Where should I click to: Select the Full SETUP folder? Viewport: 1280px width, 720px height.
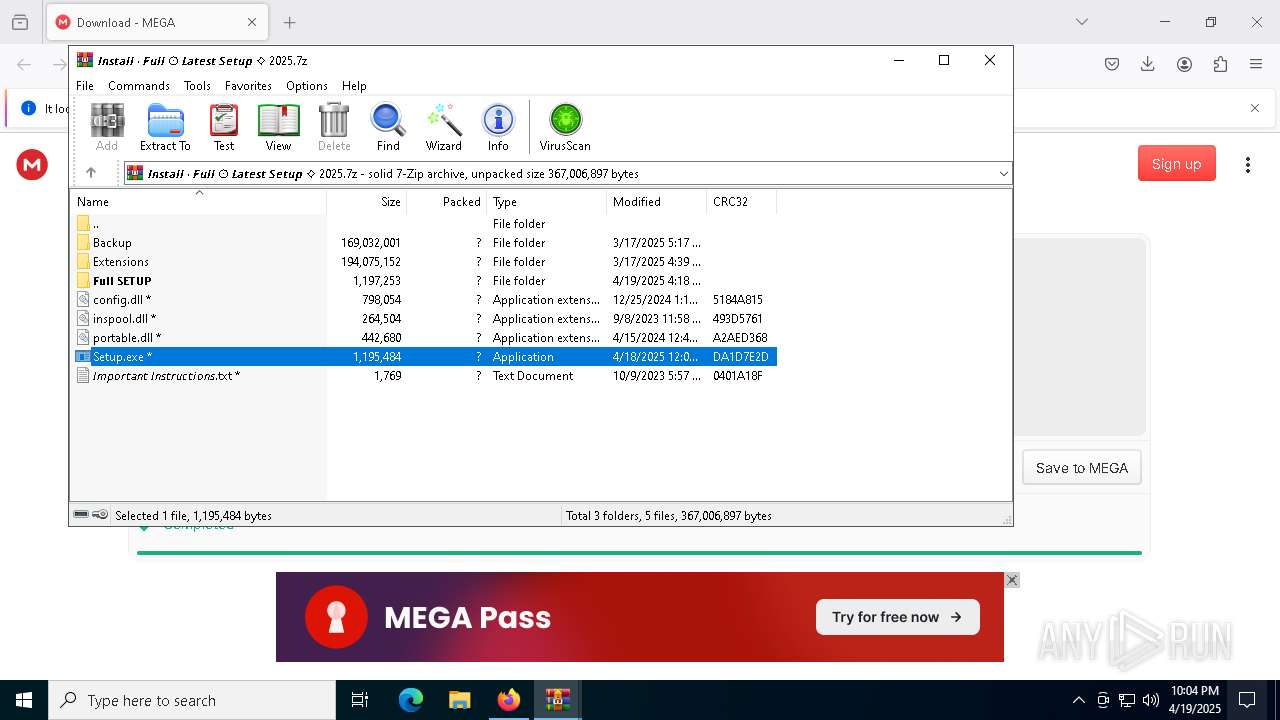point(424,281)
